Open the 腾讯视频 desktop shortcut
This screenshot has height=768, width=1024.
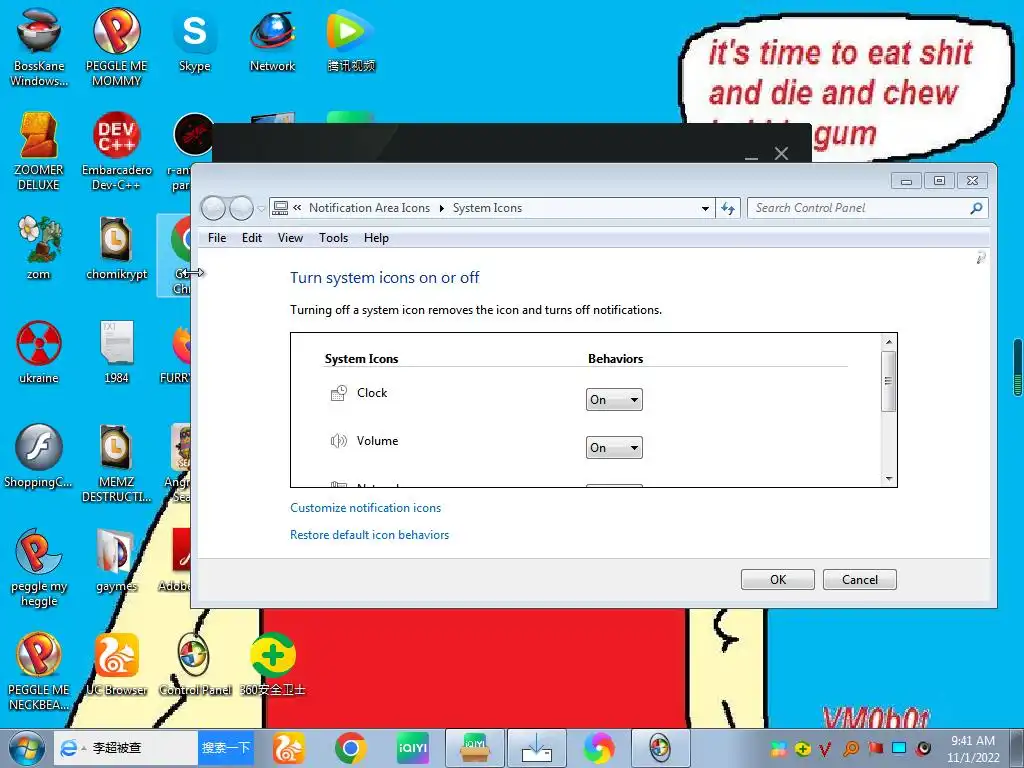[351, 39]
